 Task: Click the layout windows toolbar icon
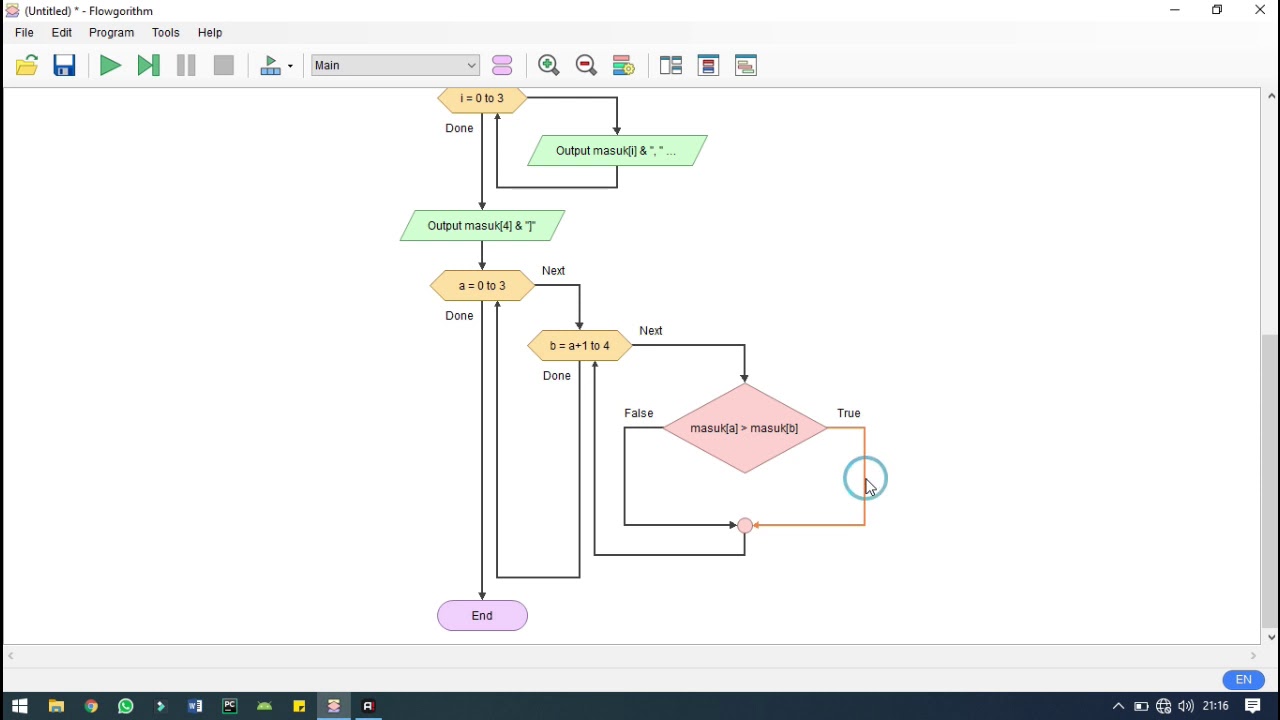[x=671, y=66]
